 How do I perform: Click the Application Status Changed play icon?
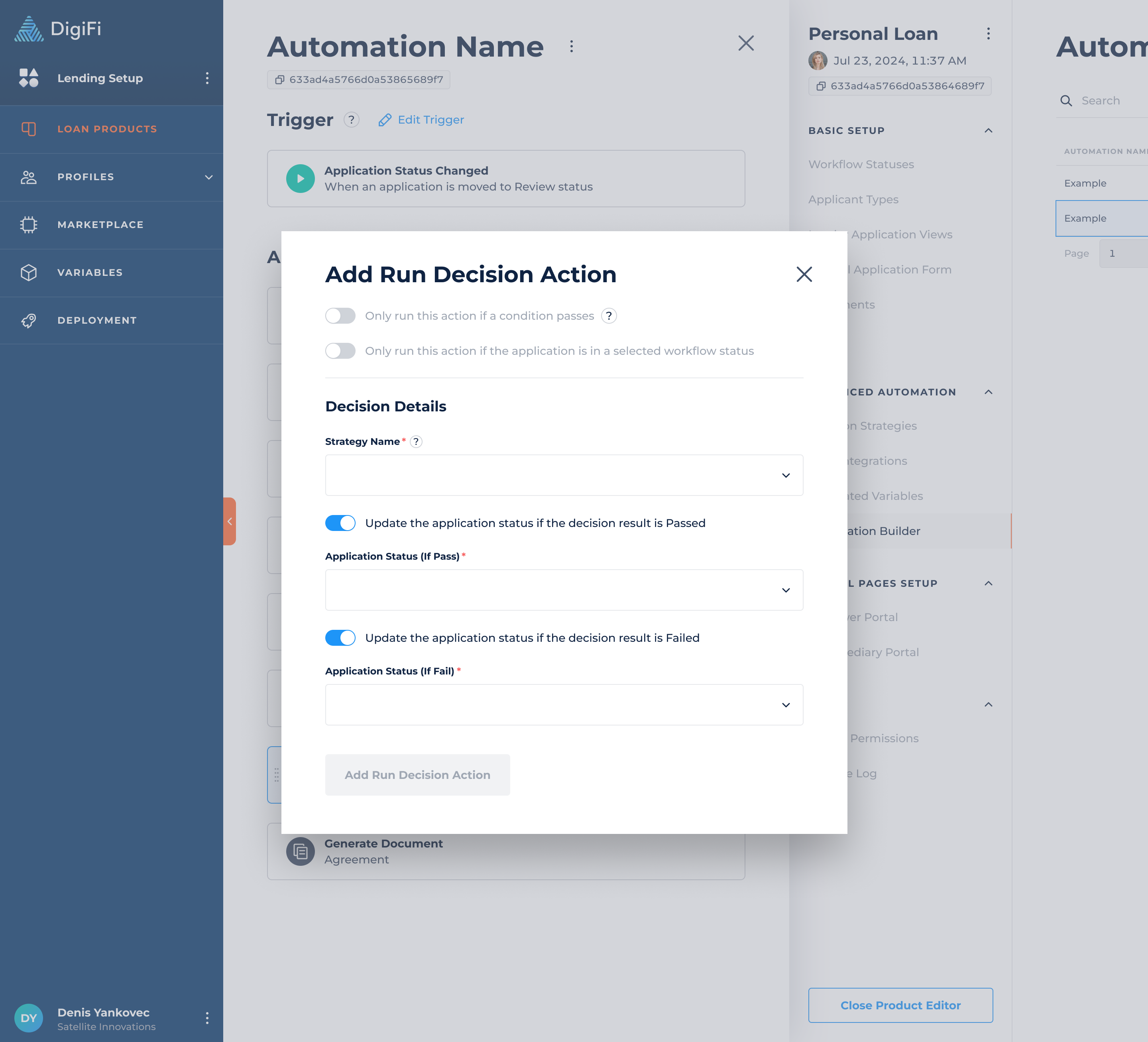pos(300,178)
